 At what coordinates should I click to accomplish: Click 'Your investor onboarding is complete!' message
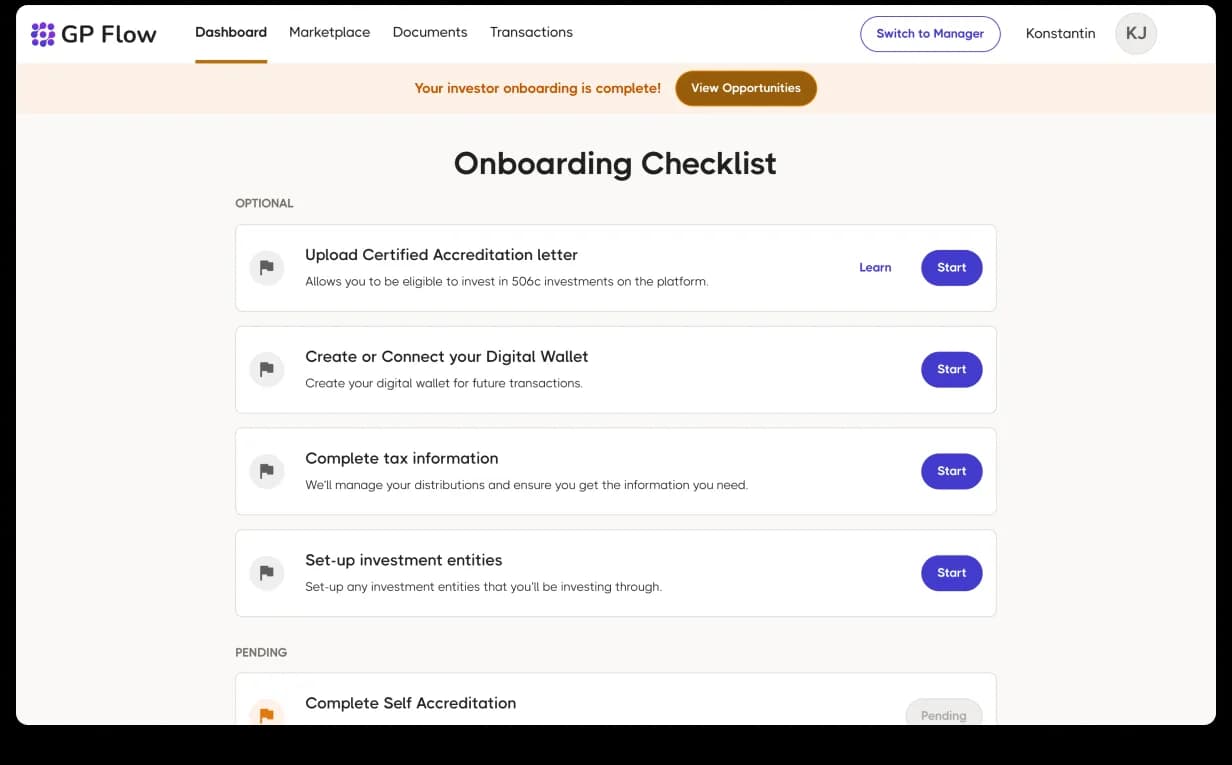click(538, 88)
